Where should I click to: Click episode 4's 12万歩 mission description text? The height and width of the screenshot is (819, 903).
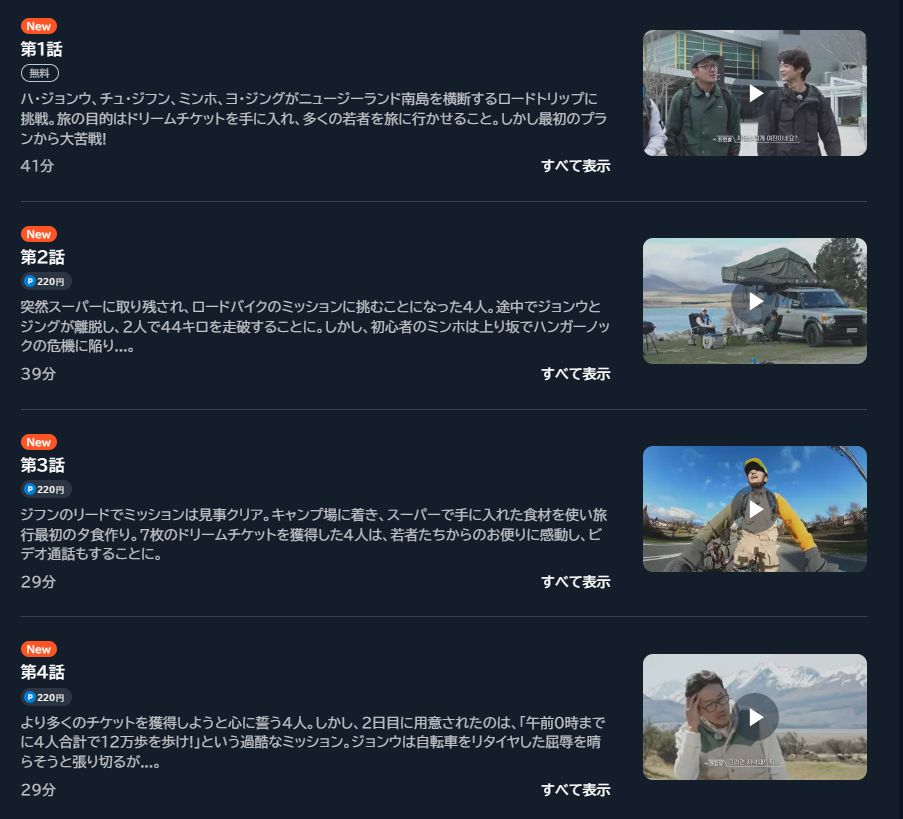pyautogui.click(x=313, y=742)
